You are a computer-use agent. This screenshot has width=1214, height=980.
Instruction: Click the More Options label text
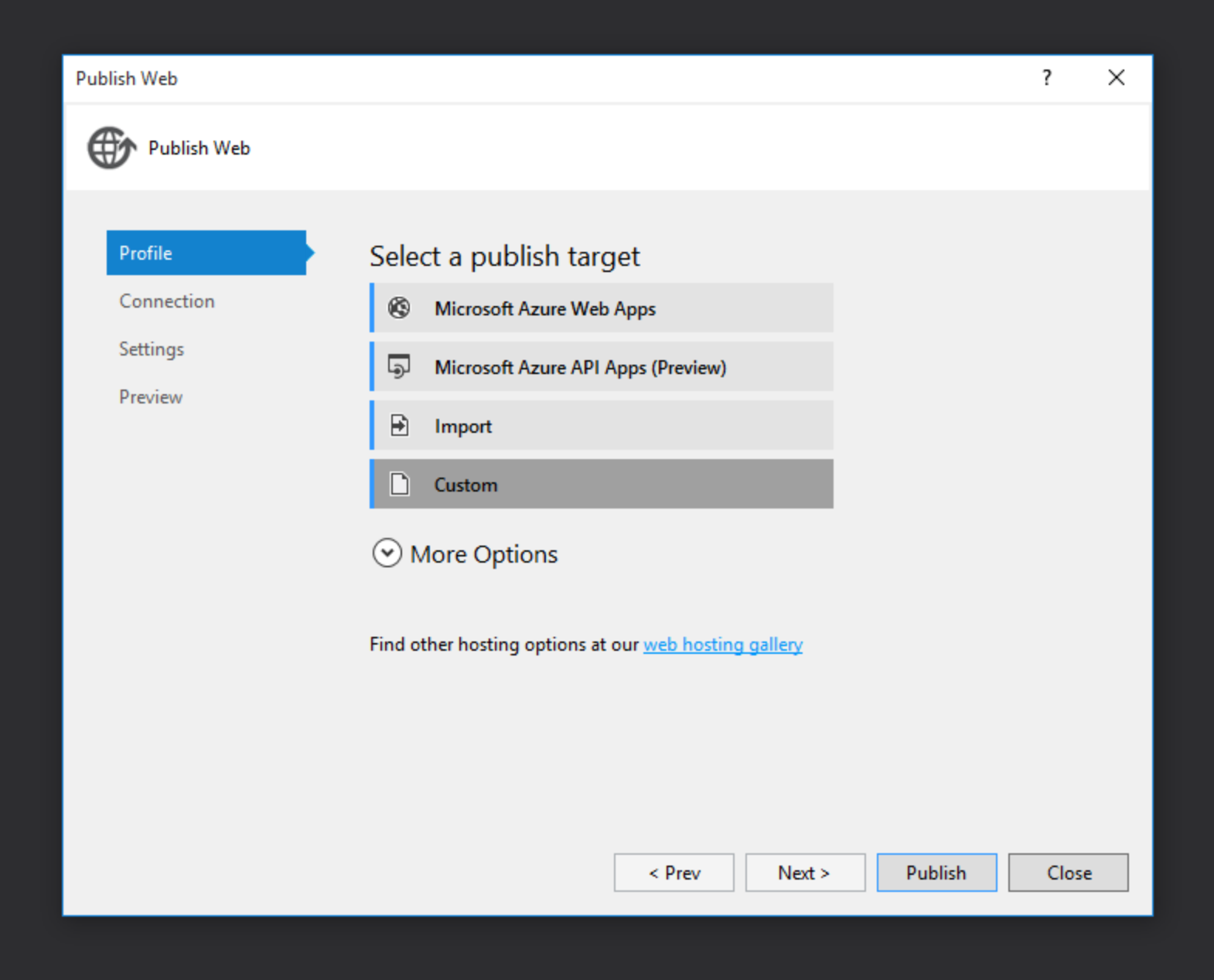pos(484,554)
